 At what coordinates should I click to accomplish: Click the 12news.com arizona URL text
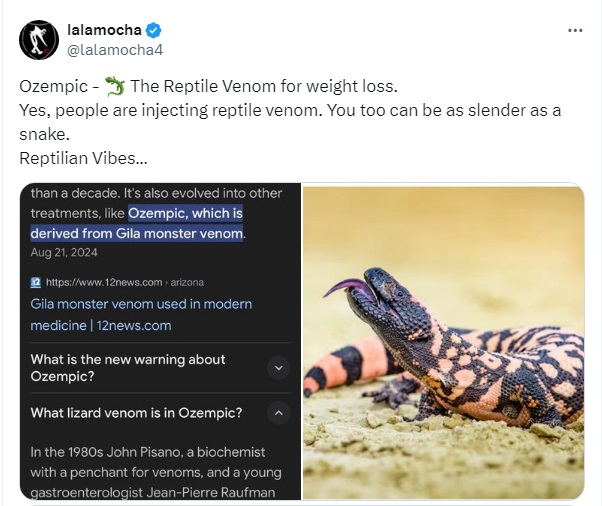125,283
